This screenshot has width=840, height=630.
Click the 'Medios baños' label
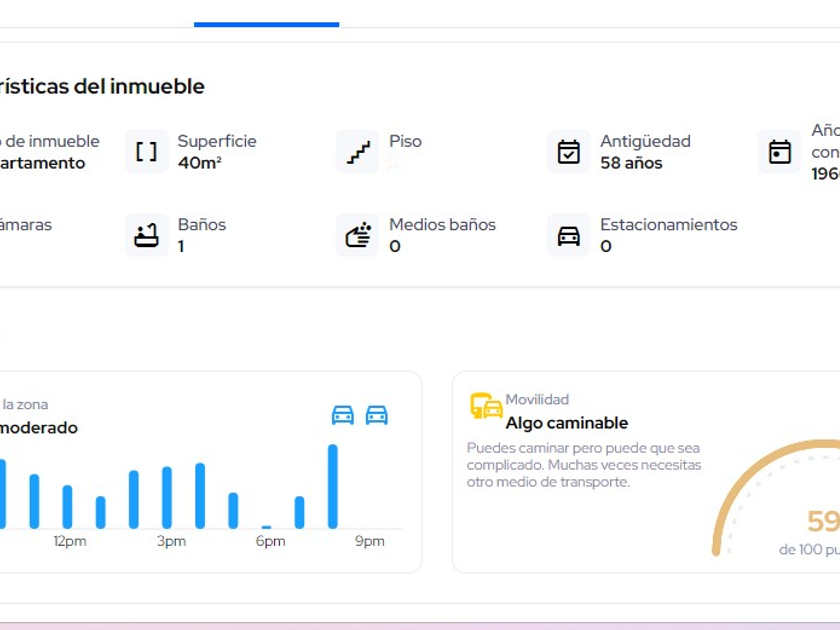[x=442, y=224]
